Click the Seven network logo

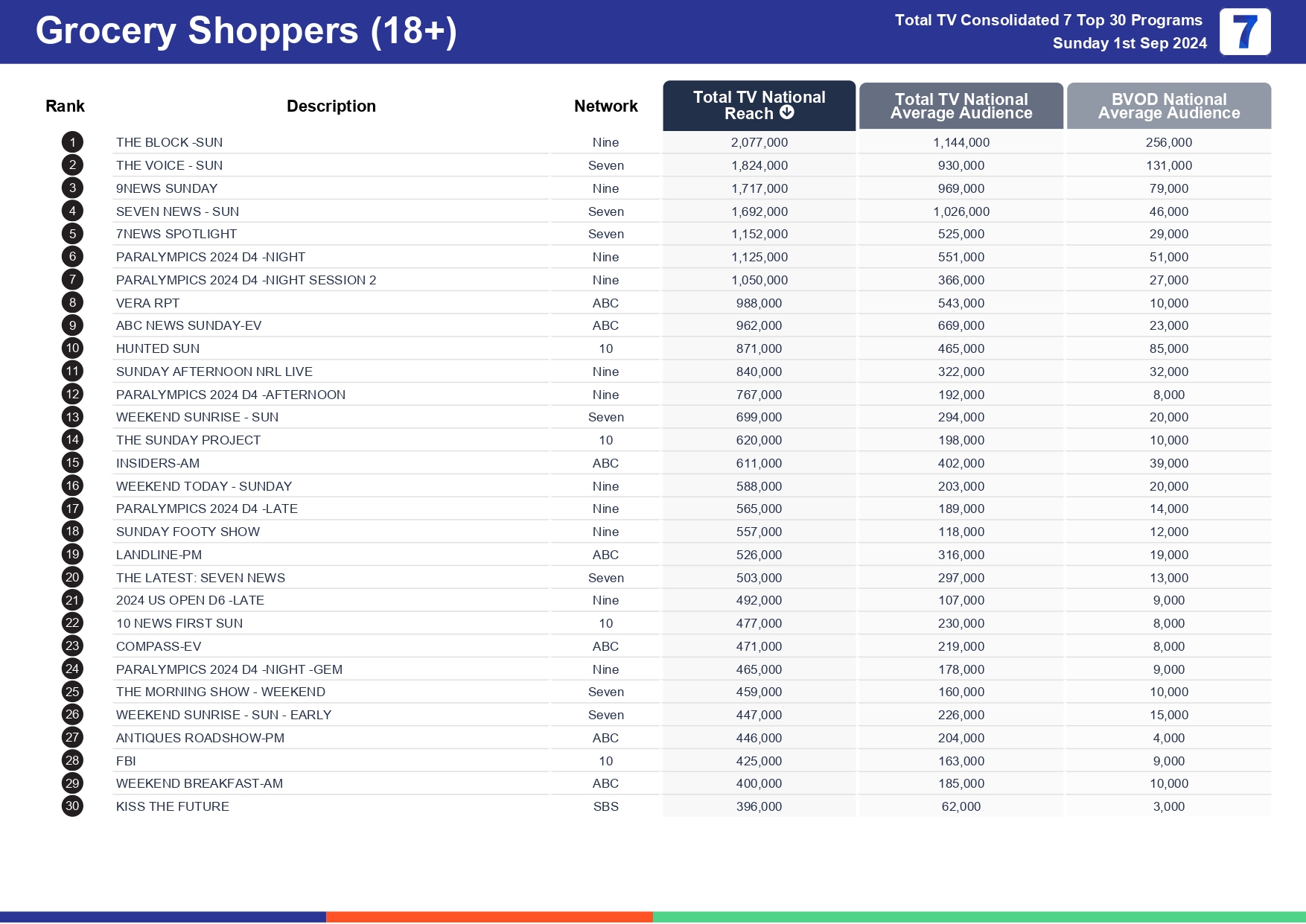tap(1244, 32)
